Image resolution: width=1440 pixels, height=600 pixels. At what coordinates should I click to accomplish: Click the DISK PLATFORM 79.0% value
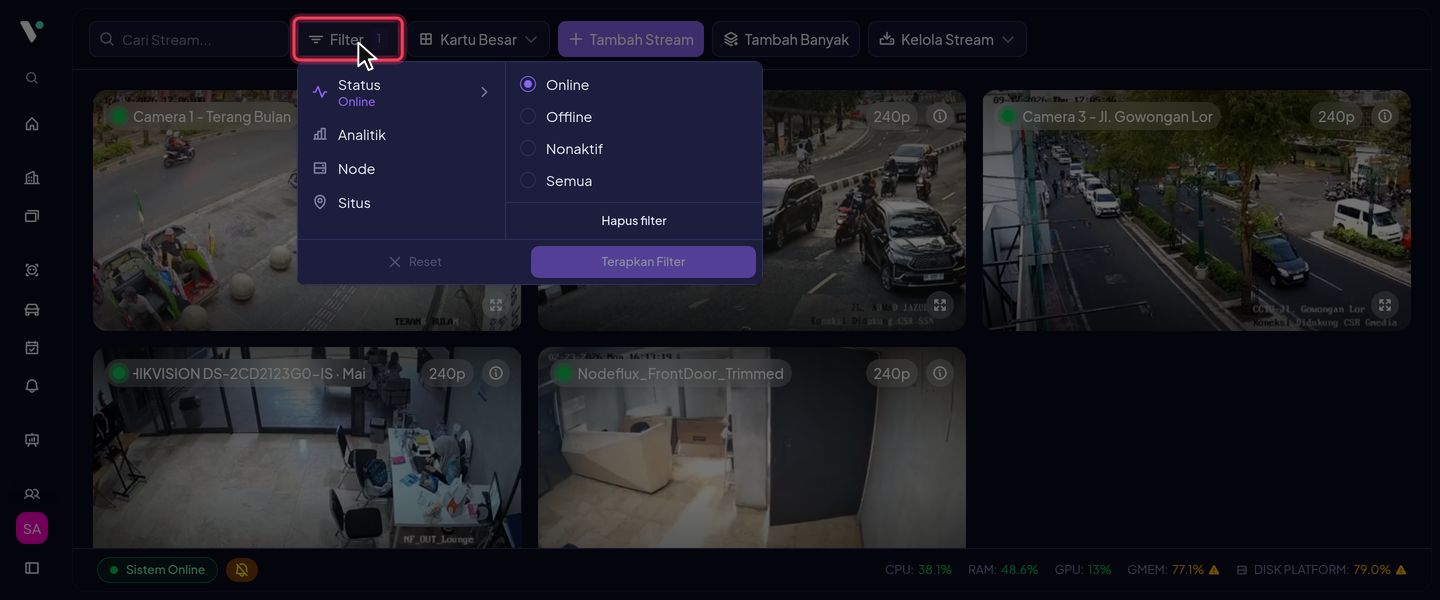click(1372, 570)
